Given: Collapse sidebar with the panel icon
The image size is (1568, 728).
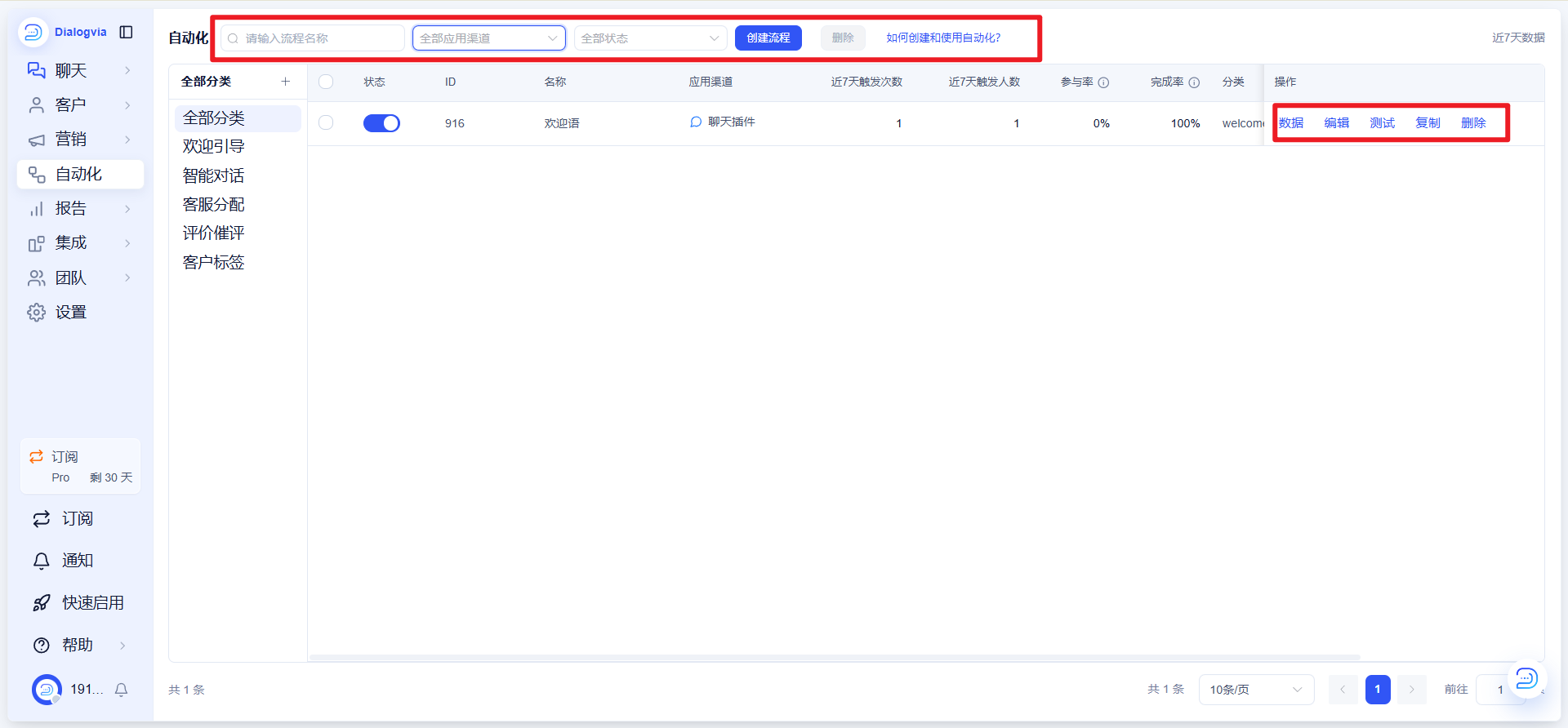Looking at the screenshot, I should point(127,32).
